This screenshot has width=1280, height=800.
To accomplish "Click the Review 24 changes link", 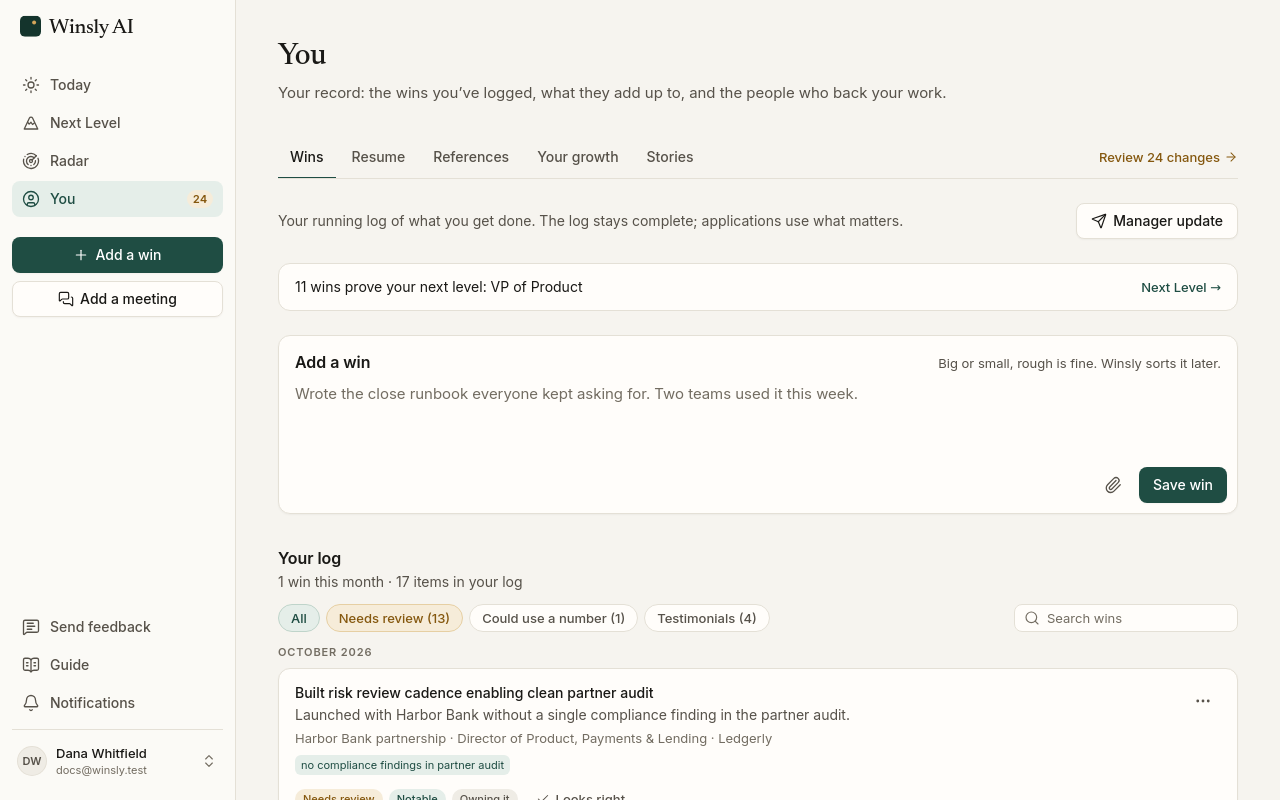I will [x=1168, y=157].
